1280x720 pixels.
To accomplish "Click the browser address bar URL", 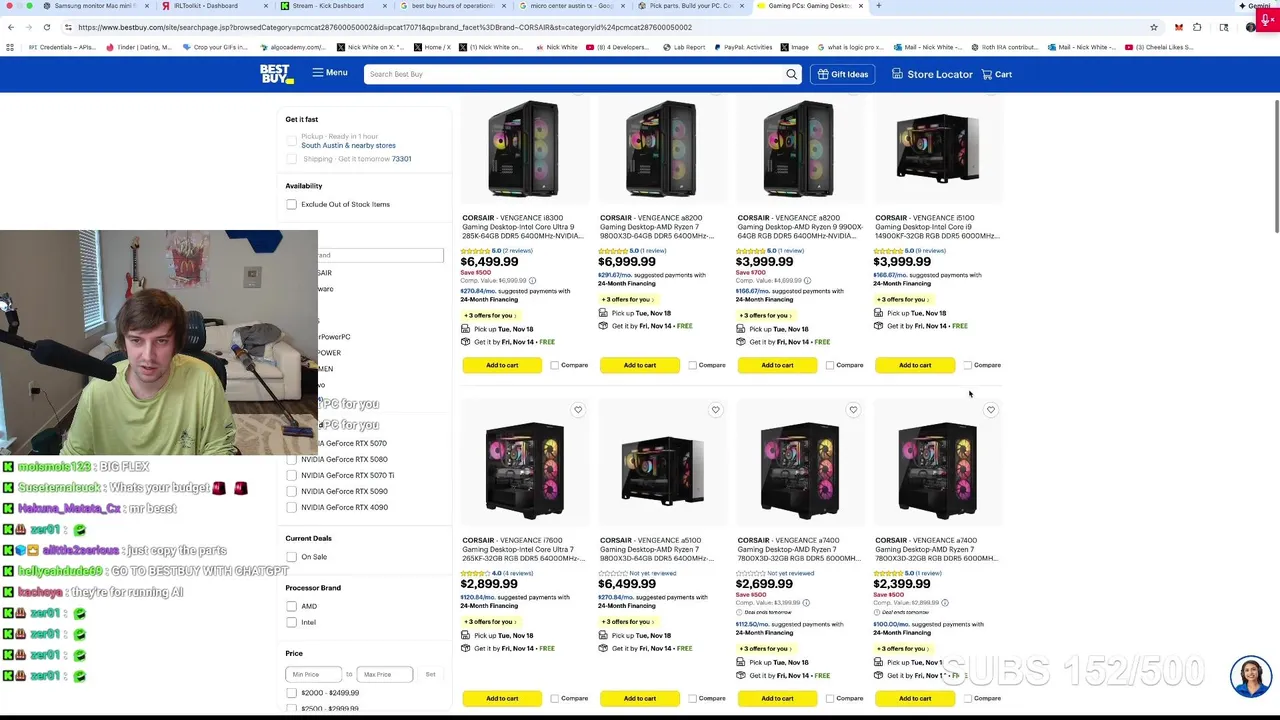I will [385, 27].
